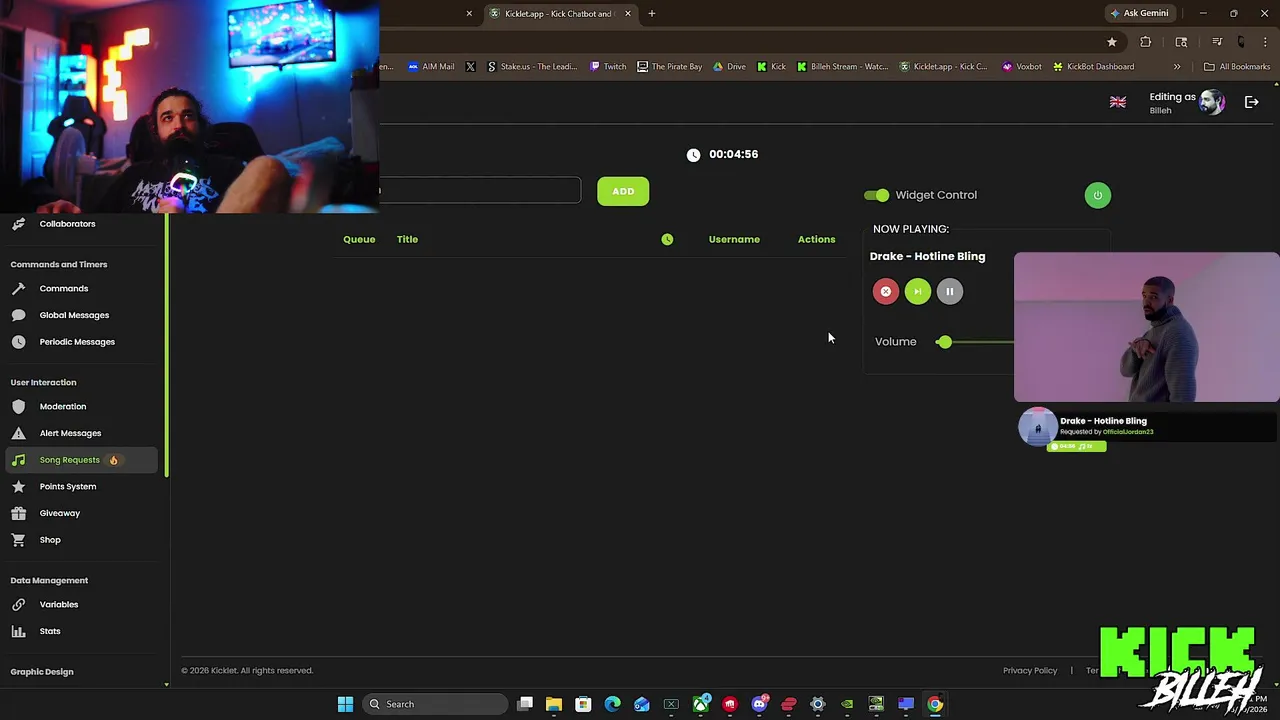Click the Giveaway gift icon
The image size is (1280, 720).
[x=18, y=513]
